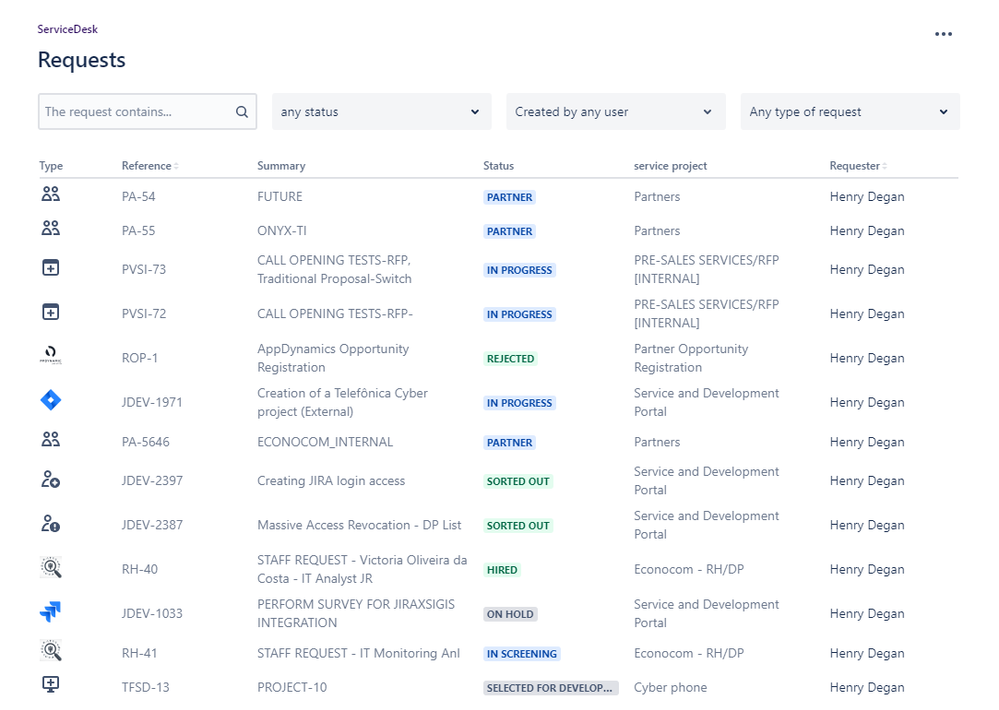Image resolution: width=999 pixels, height=710 pixels.
Task: Click the Summary column header
Action: pyautogui.click(x=281, y=166)
